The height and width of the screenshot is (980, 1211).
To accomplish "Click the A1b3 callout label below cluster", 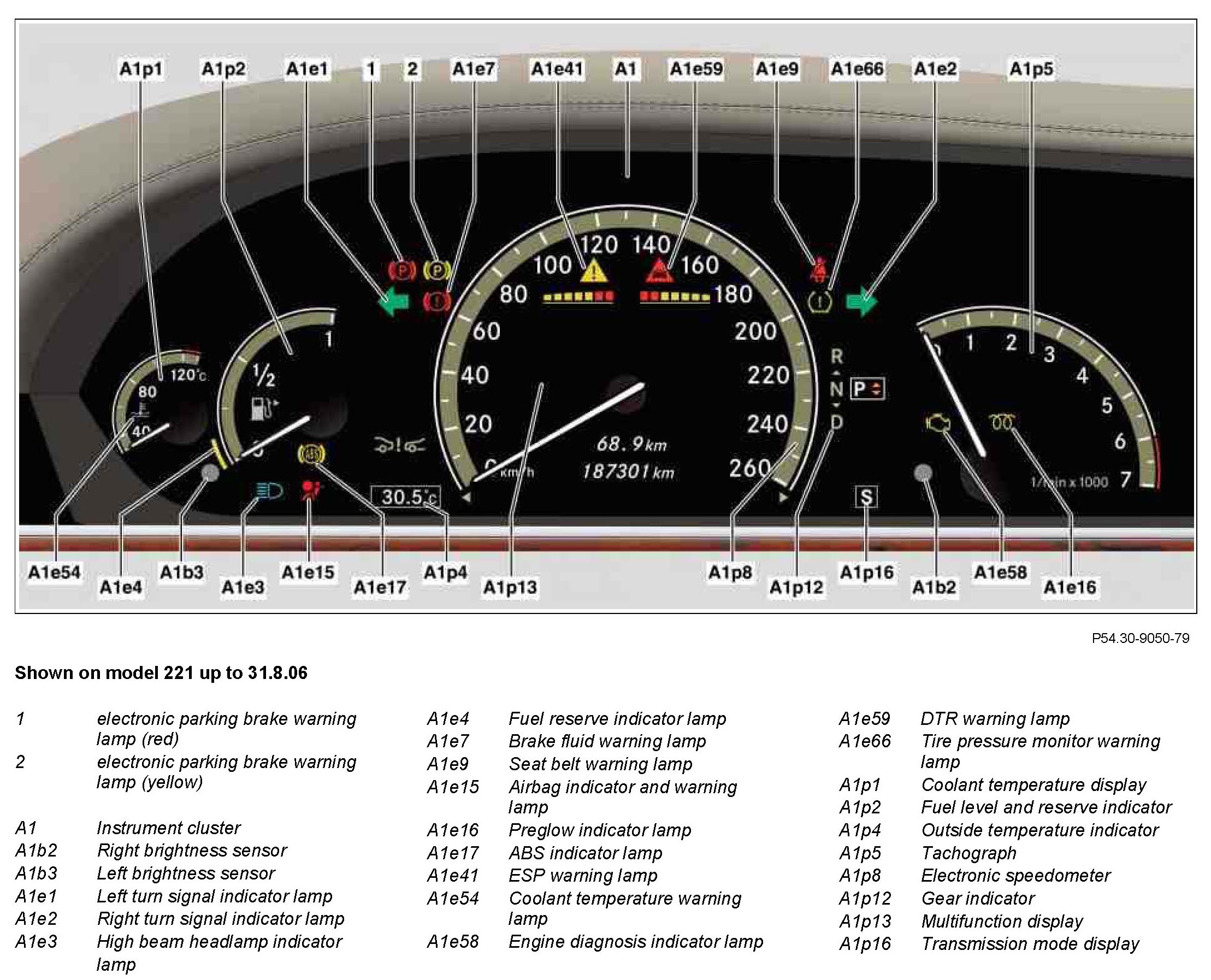I will (x=182, y=572).
